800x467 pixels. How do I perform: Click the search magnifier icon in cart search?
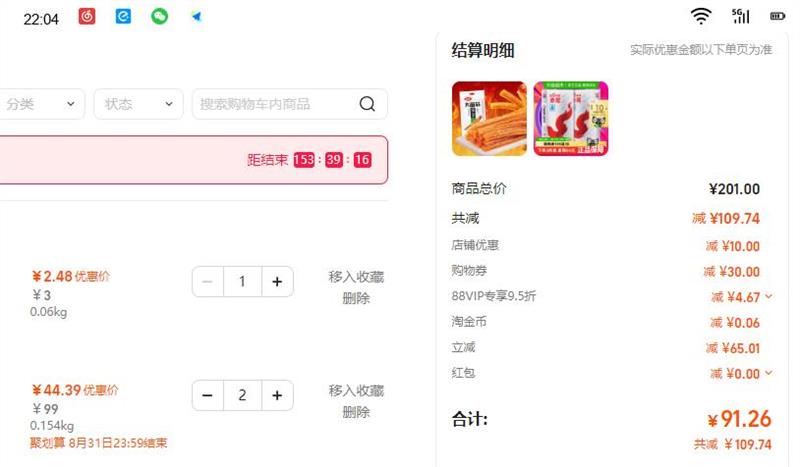click(x=367, y=104)
